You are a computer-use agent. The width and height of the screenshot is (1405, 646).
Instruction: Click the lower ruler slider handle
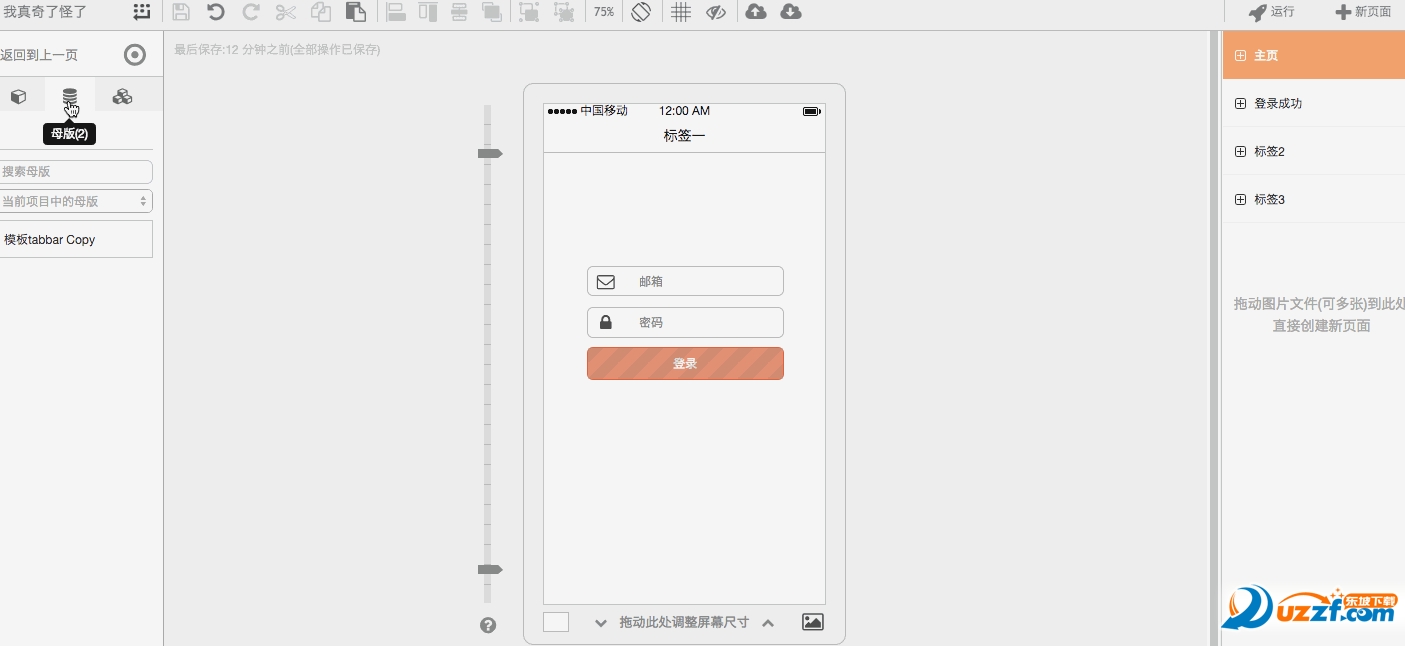click(490, 569)
